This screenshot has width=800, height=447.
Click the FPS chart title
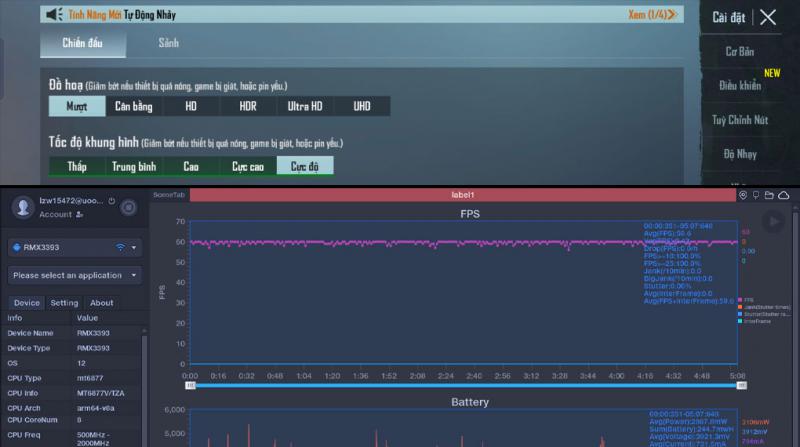coord(470,214)
